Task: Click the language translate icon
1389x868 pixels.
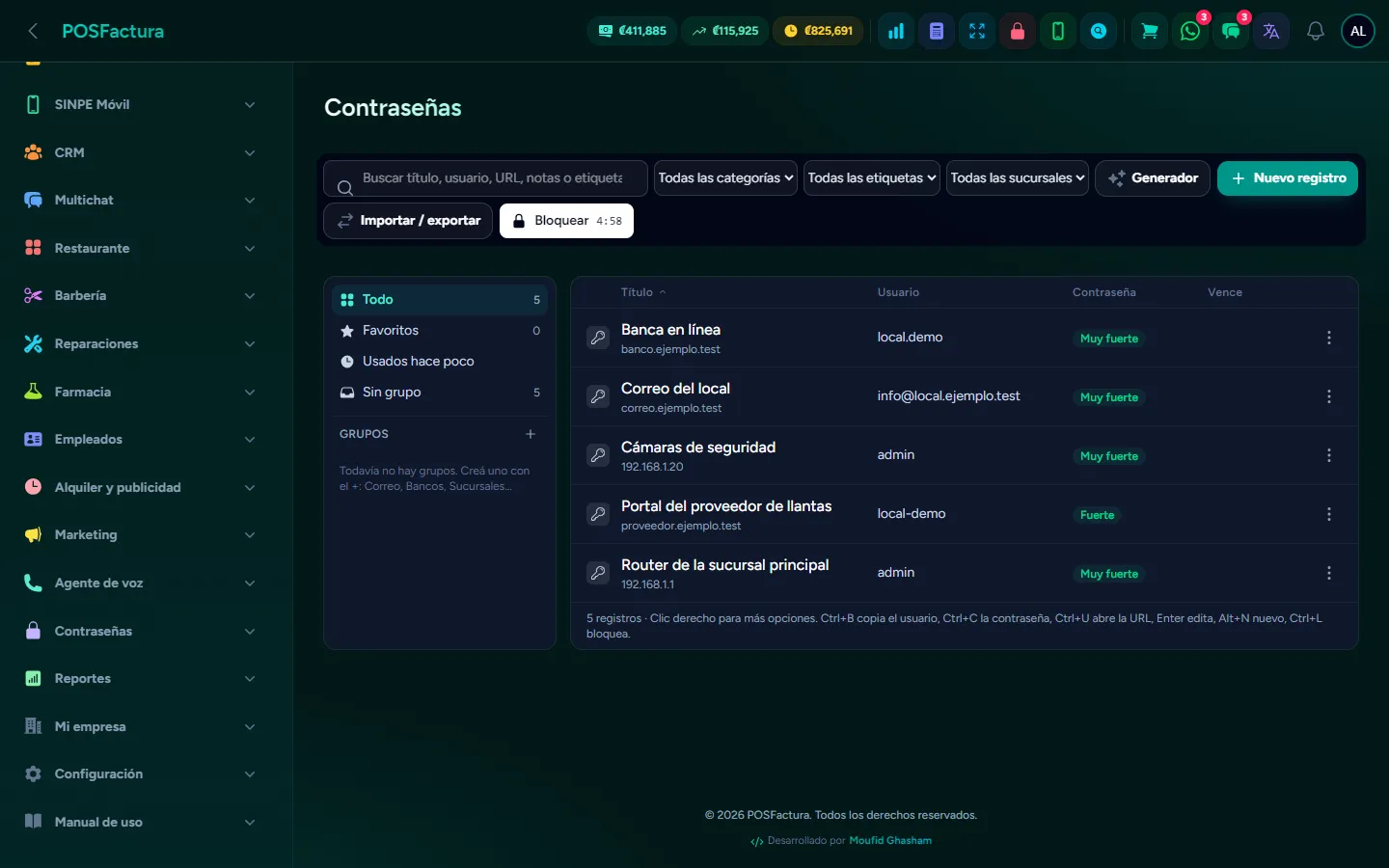Action: [x=1271, y=31]
